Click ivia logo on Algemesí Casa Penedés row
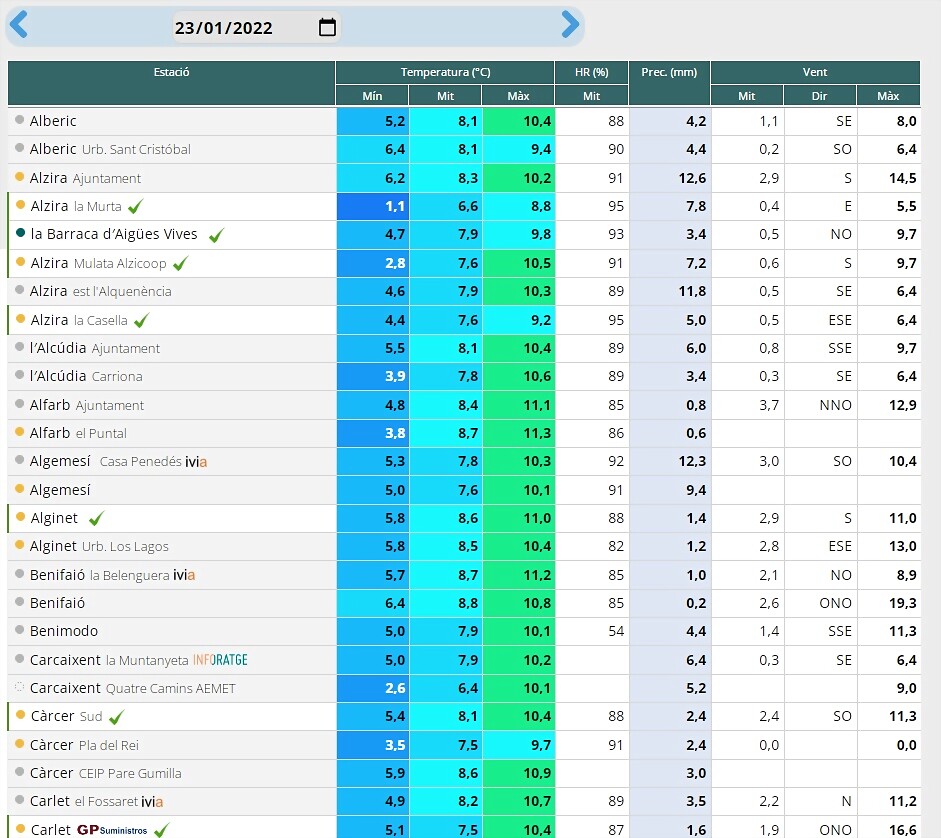The image size is (941, 838). click(x=196, y=462)
